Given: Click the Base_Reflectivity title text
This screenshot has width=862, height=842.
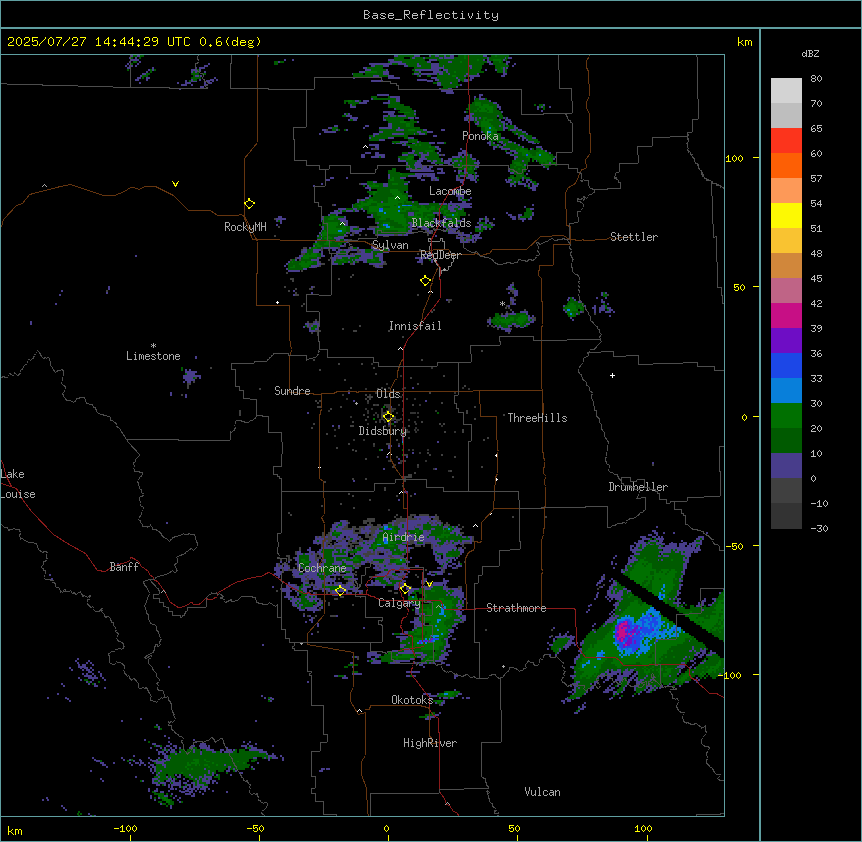Looking at the screenshot, I should point(431,15).
